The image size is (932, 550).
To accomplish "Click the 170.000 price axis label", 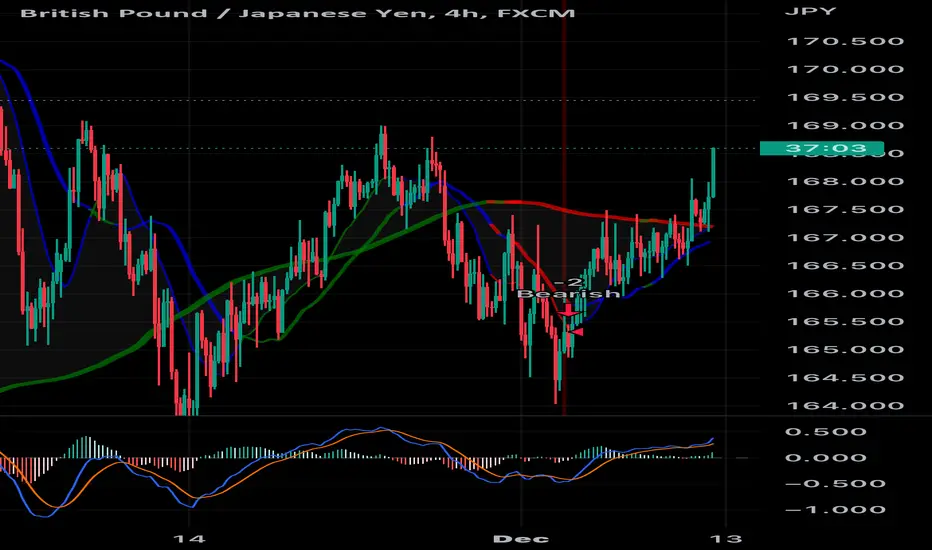I will (845, 69).
